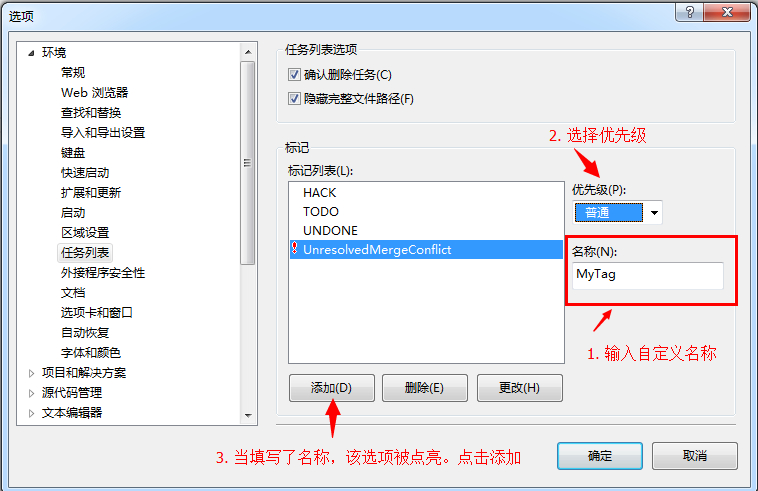Click the tree scrollbar down arrow
758x491 pixels.
[x=248, y=415]
